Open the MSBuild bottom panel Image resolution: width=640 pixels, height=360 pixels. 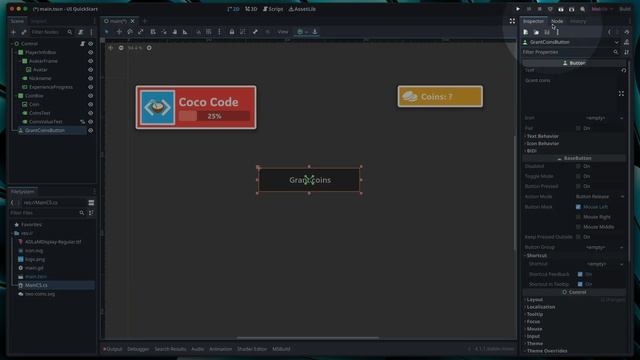click(281, 349)
